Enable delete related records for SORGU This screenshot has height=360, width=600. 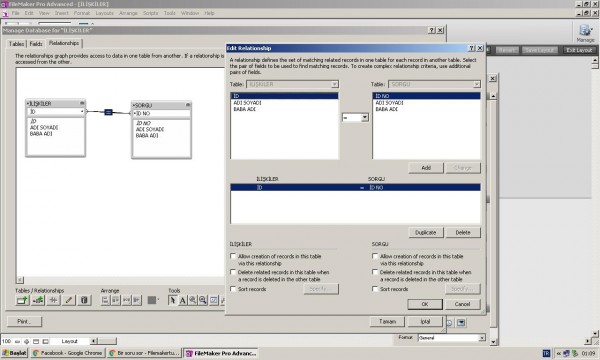click(375, 272)
